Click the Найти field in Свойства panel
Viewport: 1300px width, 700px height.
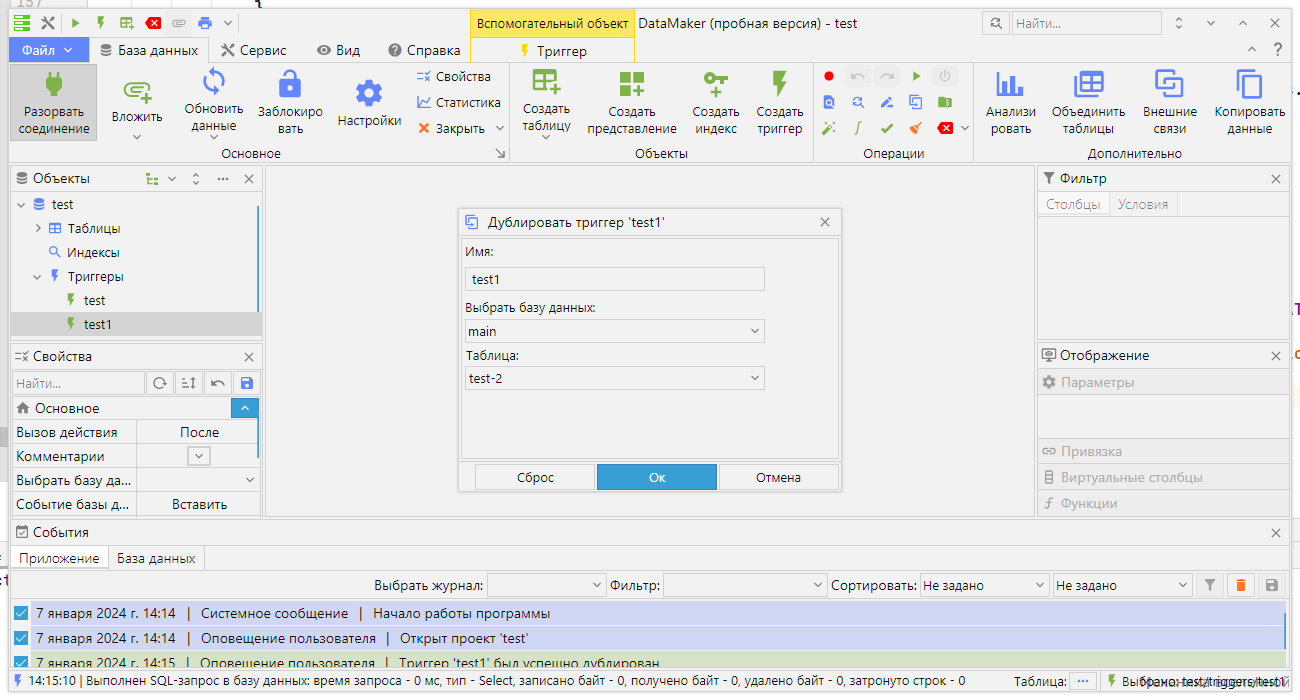79,383
